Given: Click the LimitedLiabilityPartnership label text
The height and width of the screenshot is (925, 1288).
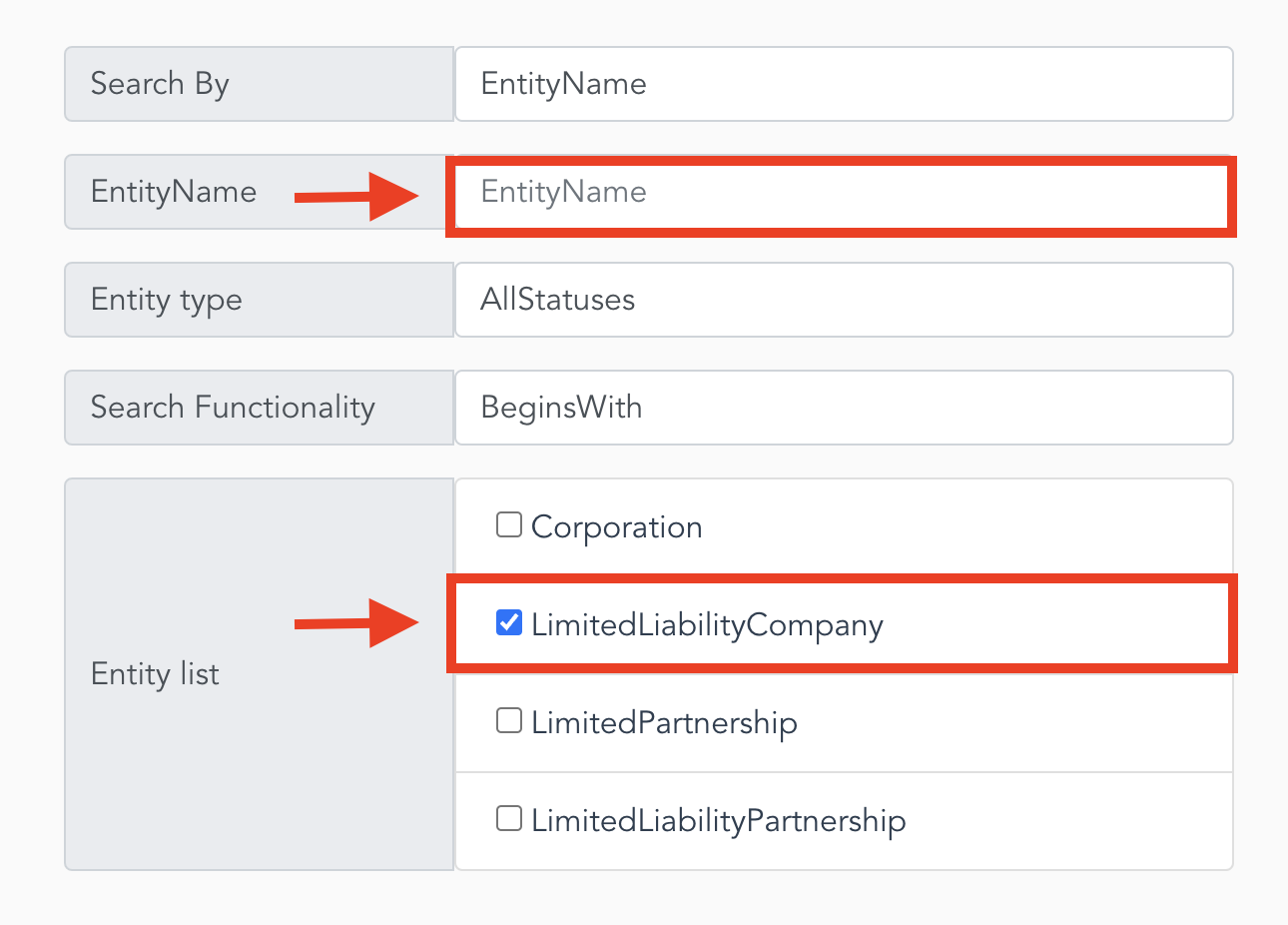Looking at the screenshot, I should [x=719, y=821].
